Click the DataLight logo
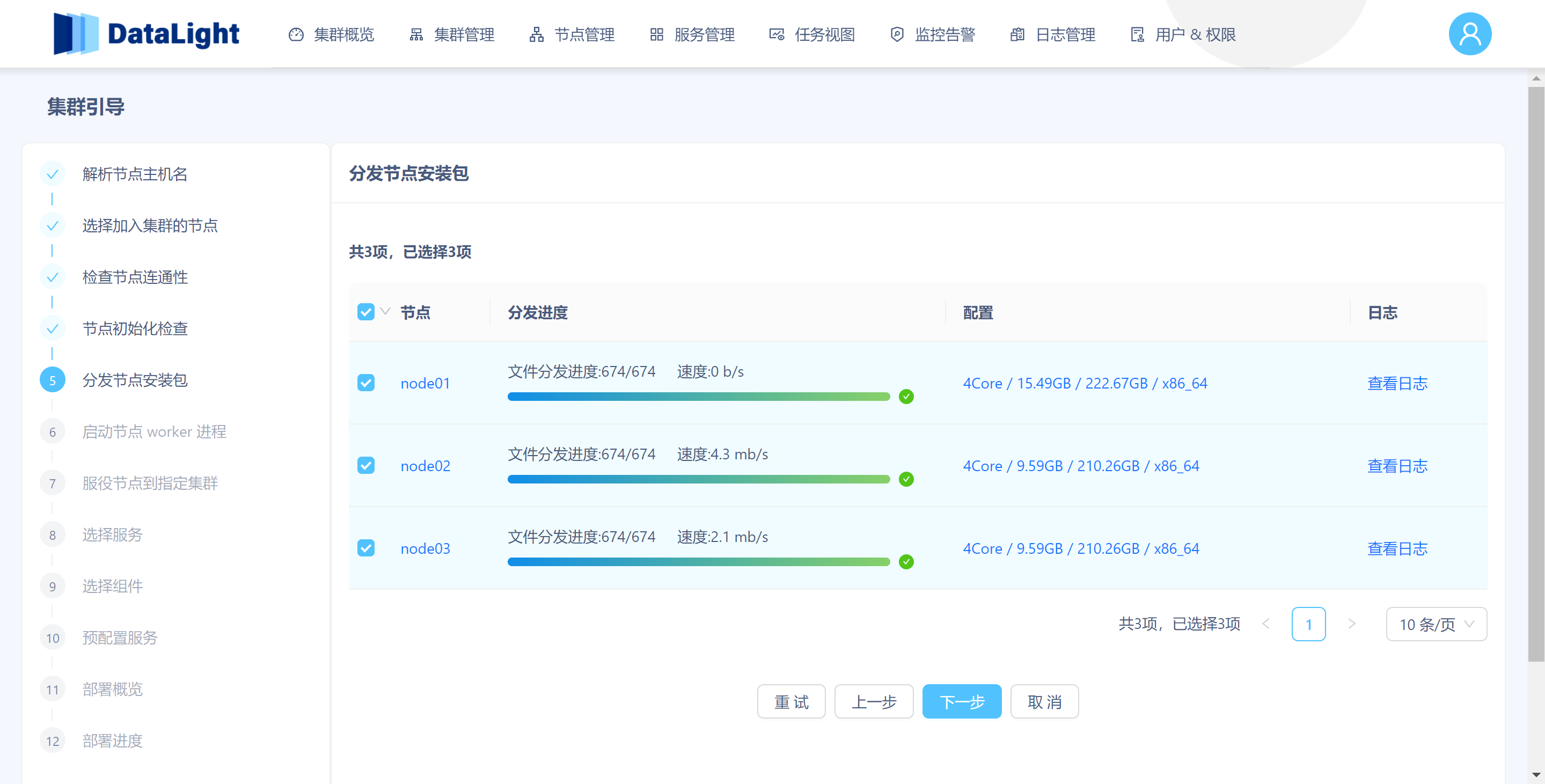1545x784 pixels. pos(147,34)
